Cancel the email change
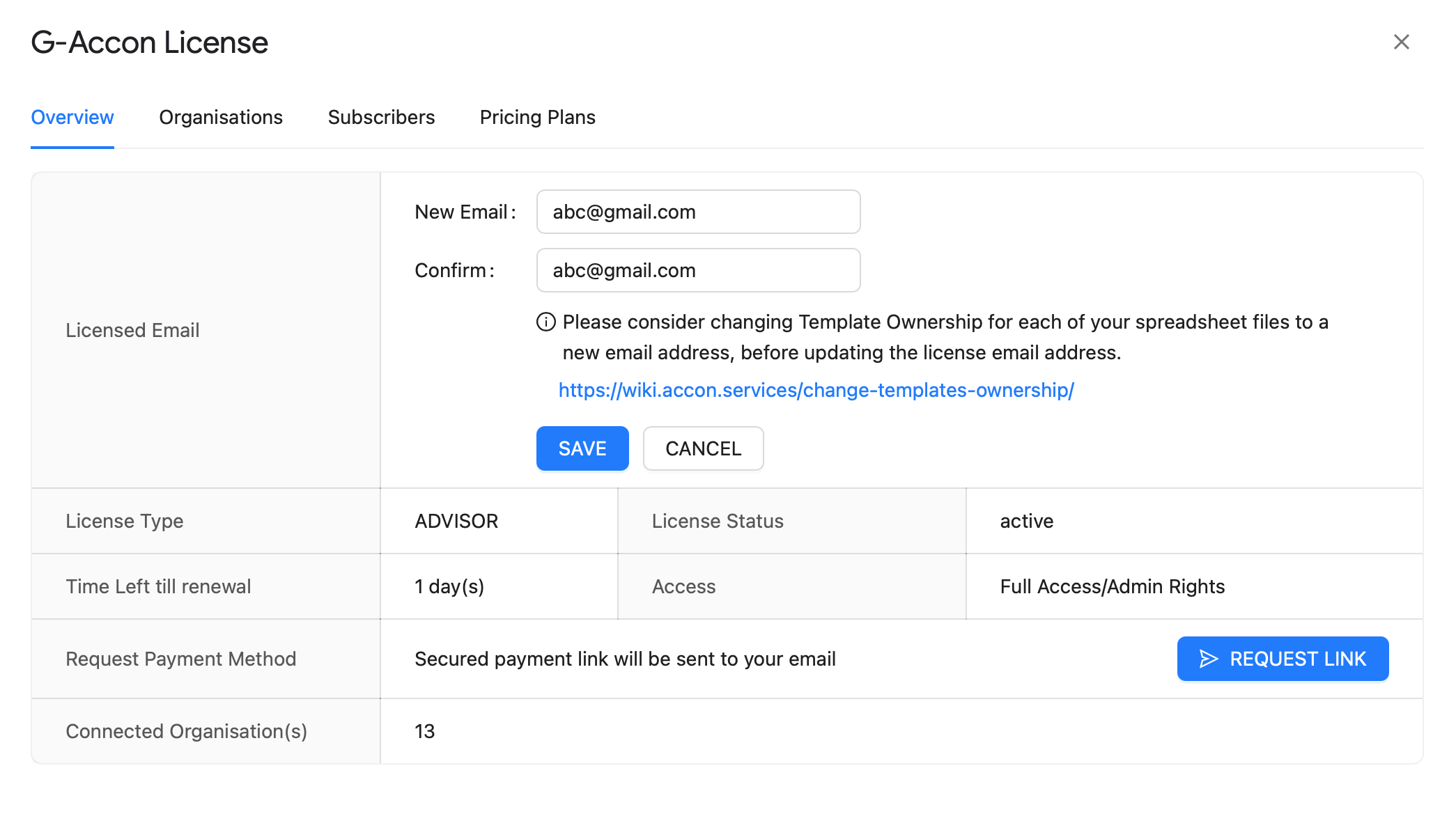 (703, 448)
